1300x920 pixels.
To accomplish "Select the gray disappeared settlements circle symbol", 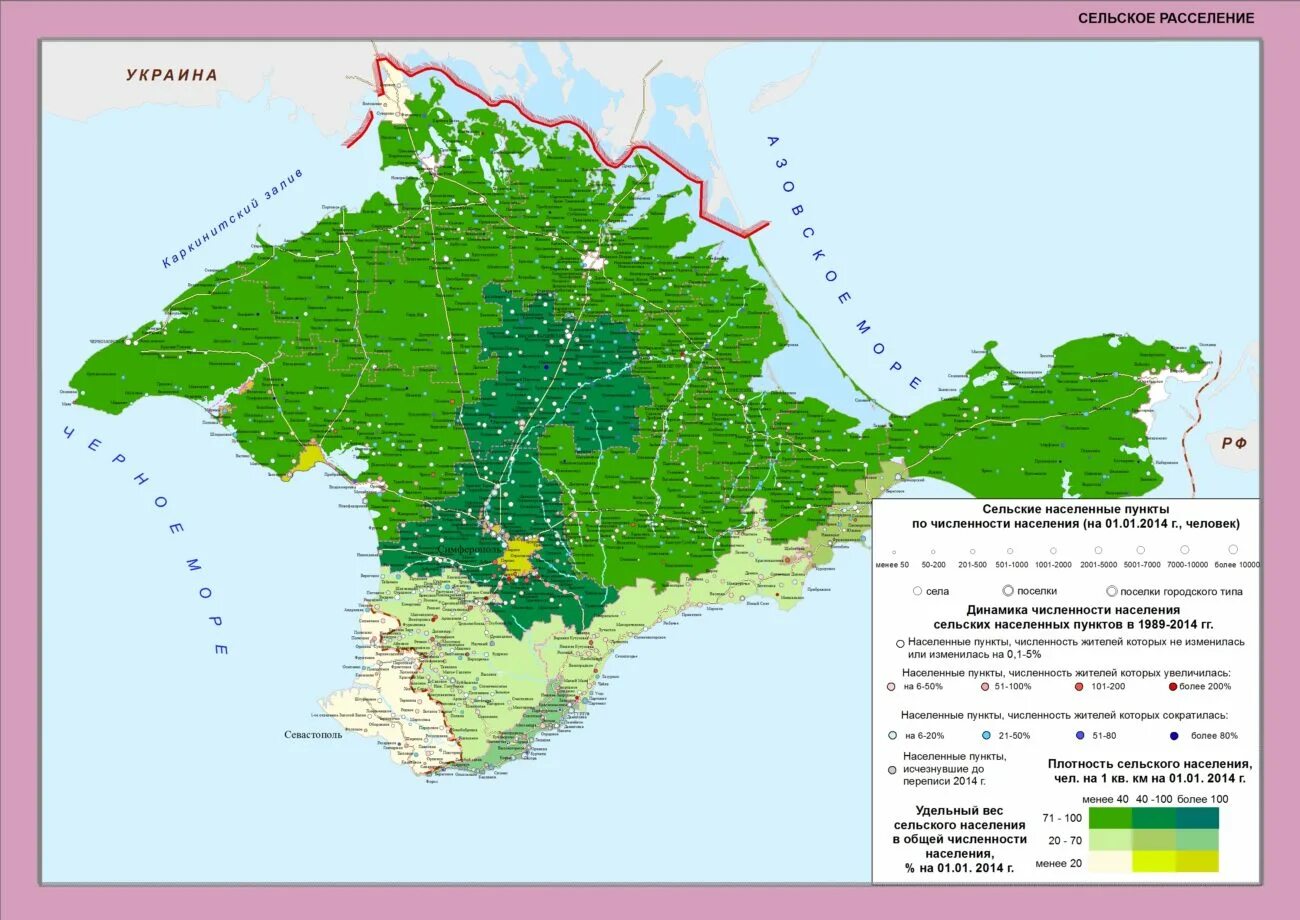I will pyautogui.click(x=893, y=772).
